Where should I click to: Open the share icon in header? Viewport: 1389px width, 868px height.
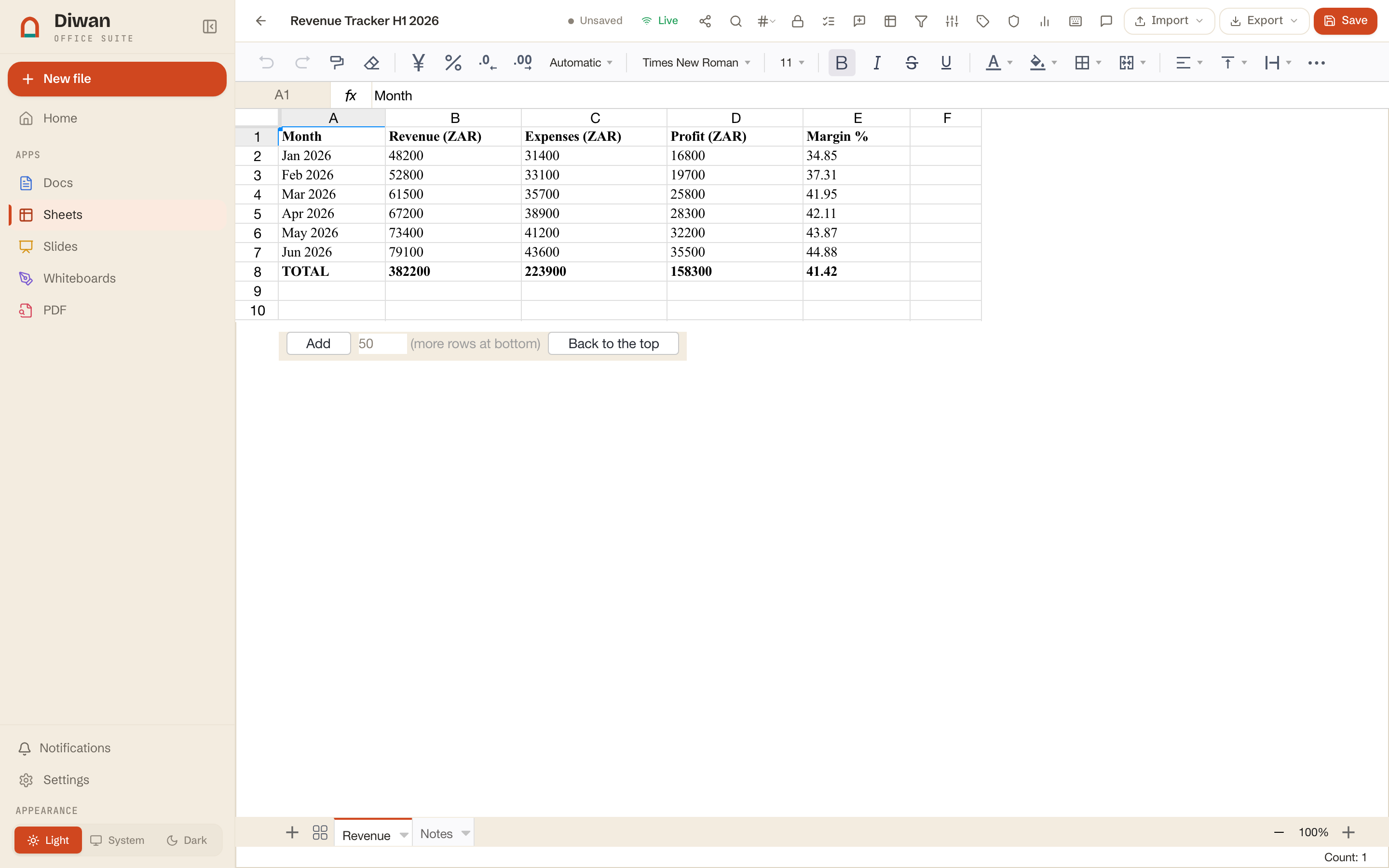pos(705,21)
